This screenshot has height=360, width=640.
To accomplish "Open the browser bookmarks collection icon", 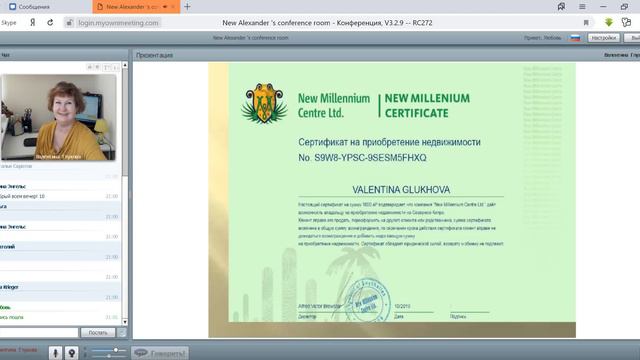I will (561, 7).
